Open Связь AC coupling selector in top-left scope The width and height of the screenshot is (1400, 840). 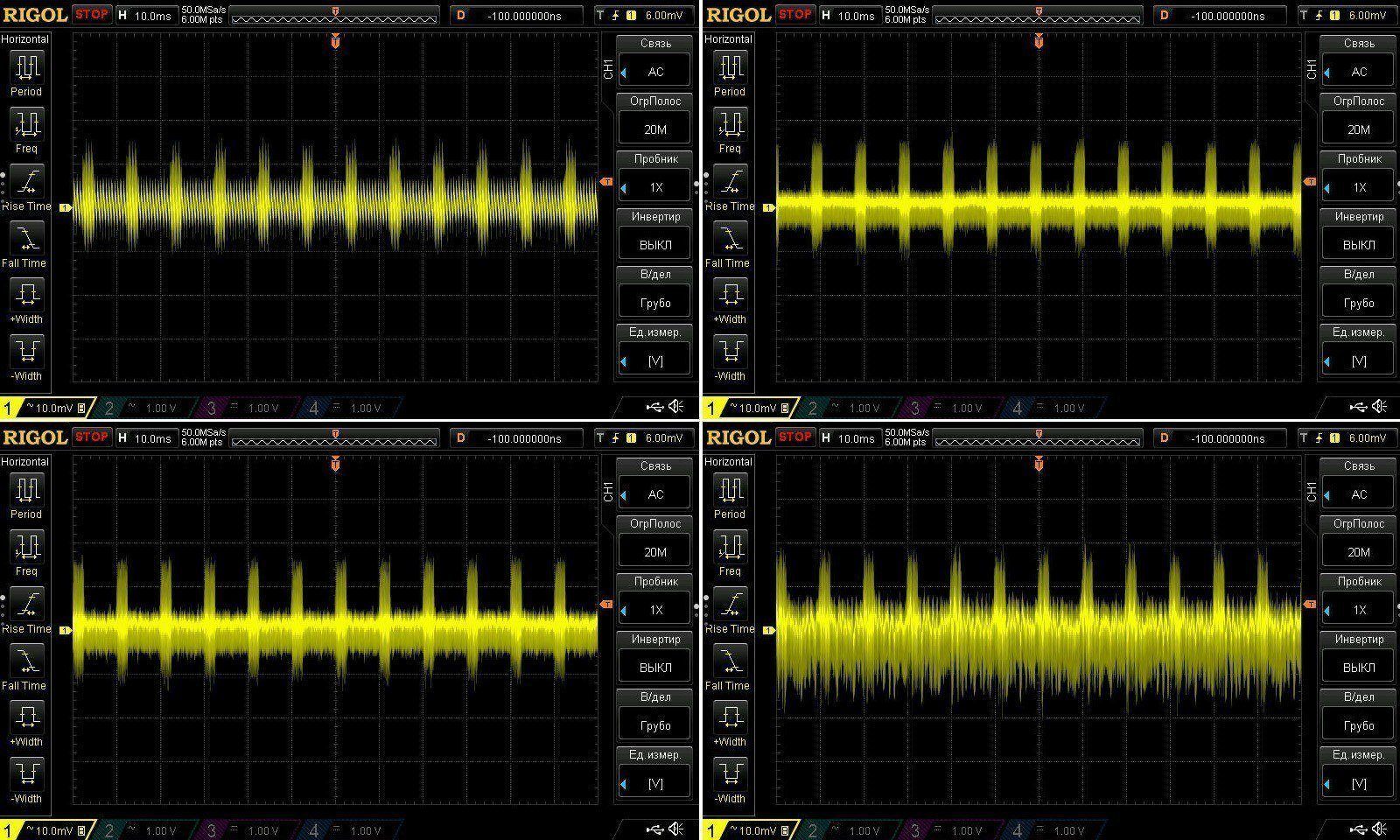pos(655,72)
